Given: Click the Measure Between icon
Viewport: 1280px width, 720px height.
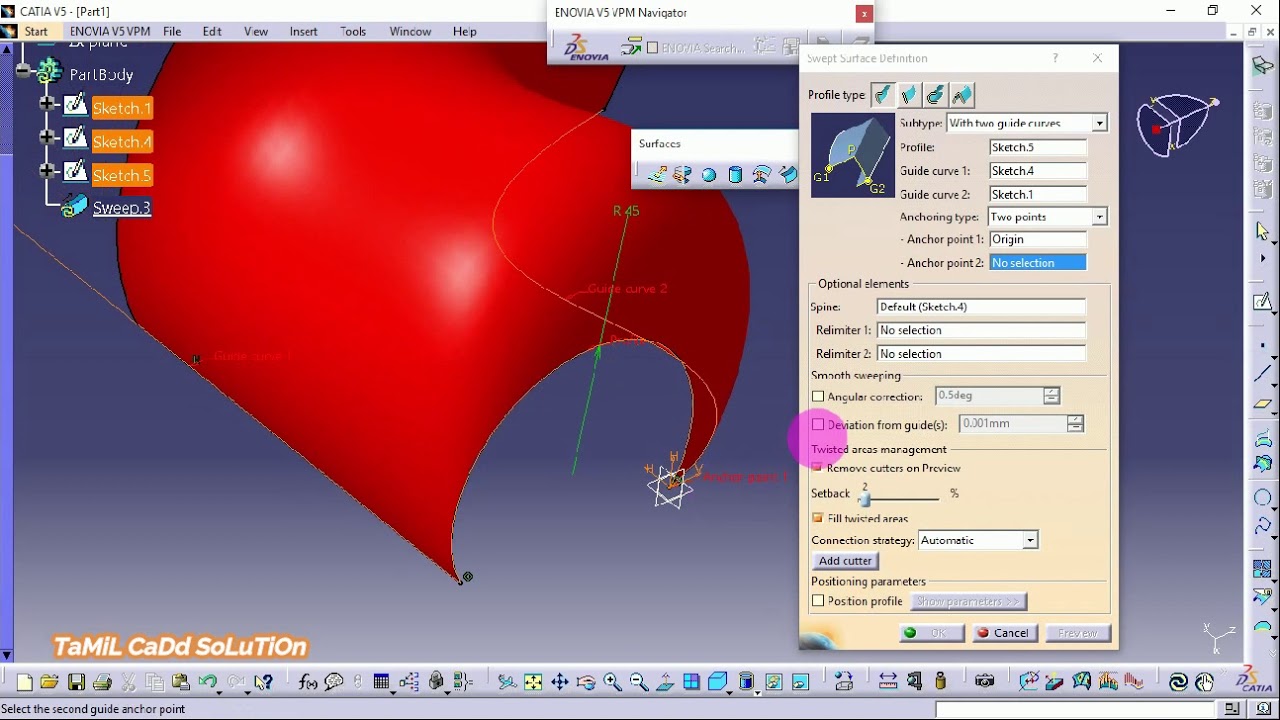Looking at the screenshot, I should (888, 682).
